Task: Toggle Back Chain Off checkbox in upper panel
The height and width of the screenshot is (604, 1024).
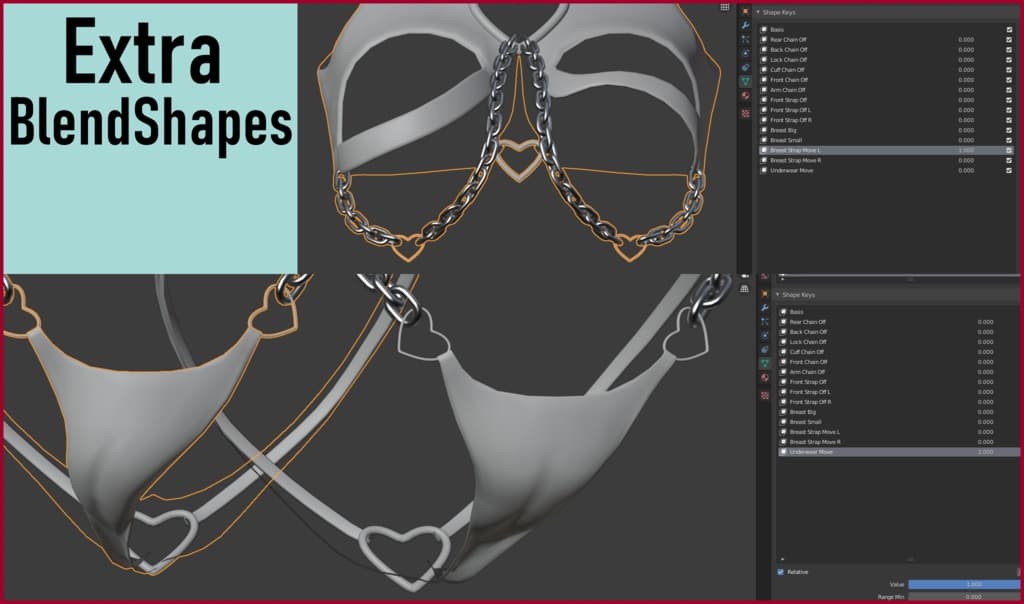Action: pyautogui.click(x=1009, y=50)
